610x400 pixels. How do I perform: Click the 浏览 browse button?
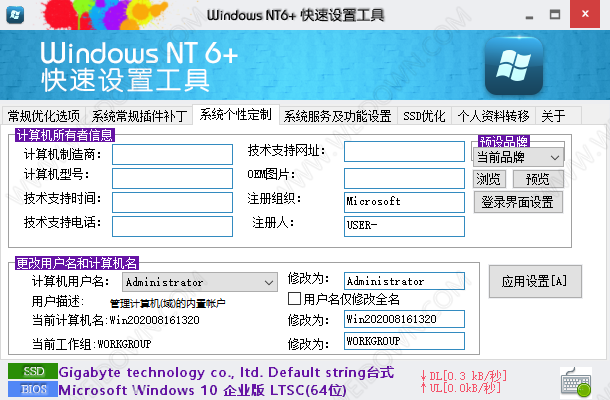[489, 179]
